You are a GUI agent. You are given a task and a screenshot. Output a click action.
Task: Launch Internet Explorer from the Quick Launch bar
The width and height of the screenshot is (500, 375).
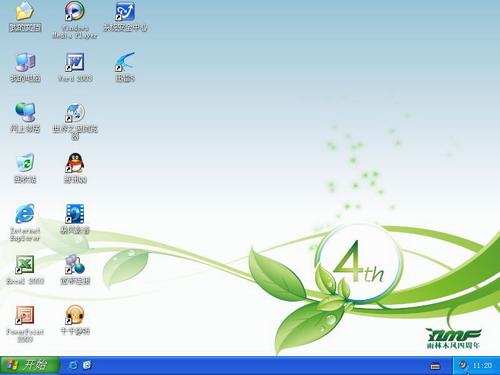point(73,365)
